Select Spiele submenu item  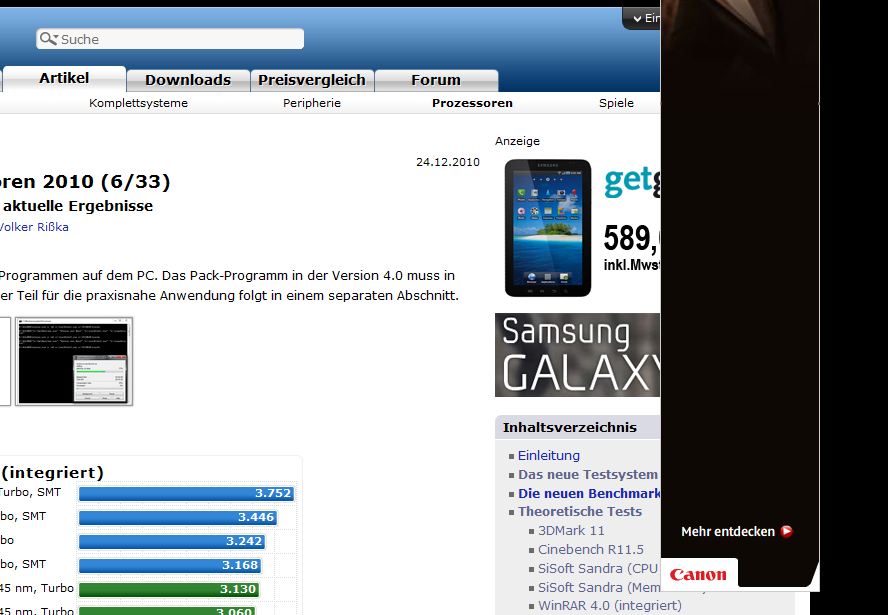click(616, 103)
